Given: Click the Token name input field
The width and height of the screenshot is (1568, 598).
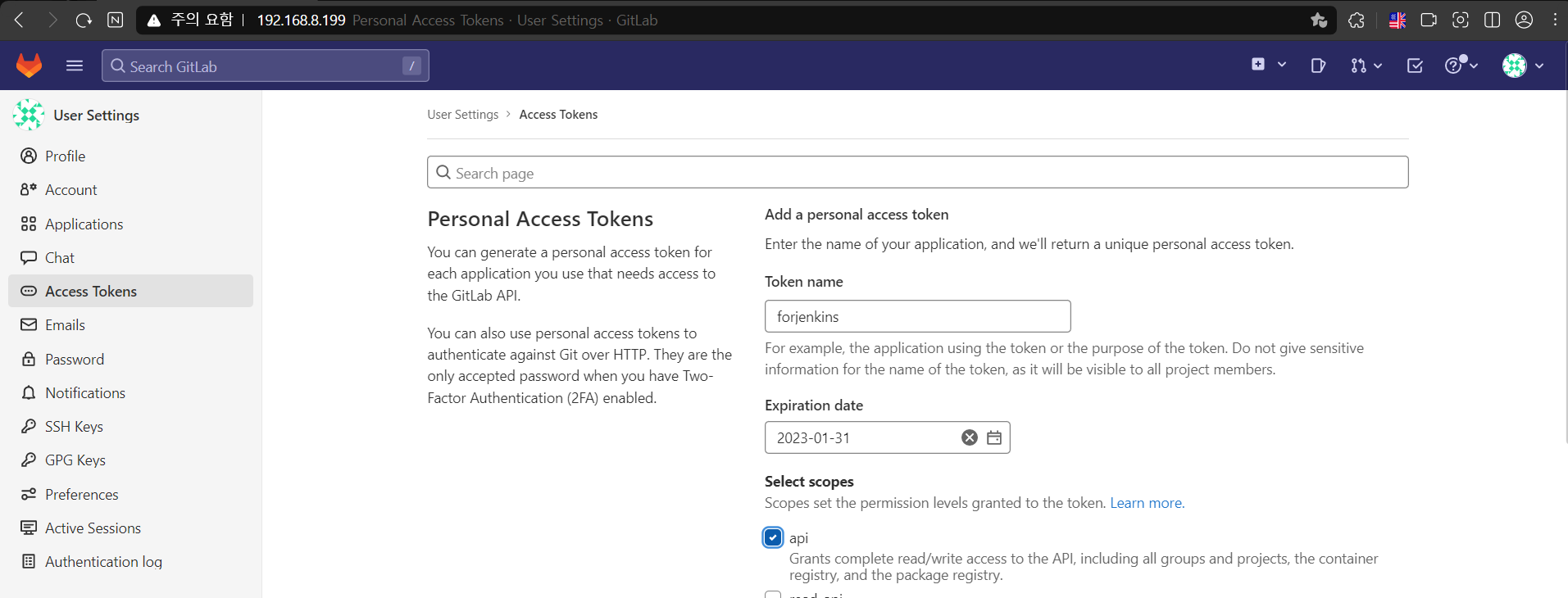Looking at the screenshot, I should point(917,316).
